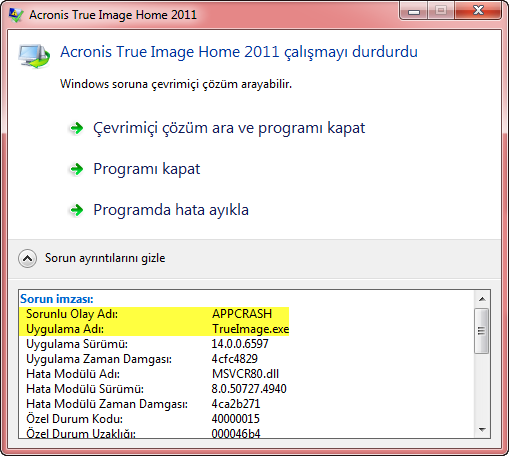Screen dimensions: 509x456
Task: Minimize the Acronis error dialog
Action: [x=414, y=12]
